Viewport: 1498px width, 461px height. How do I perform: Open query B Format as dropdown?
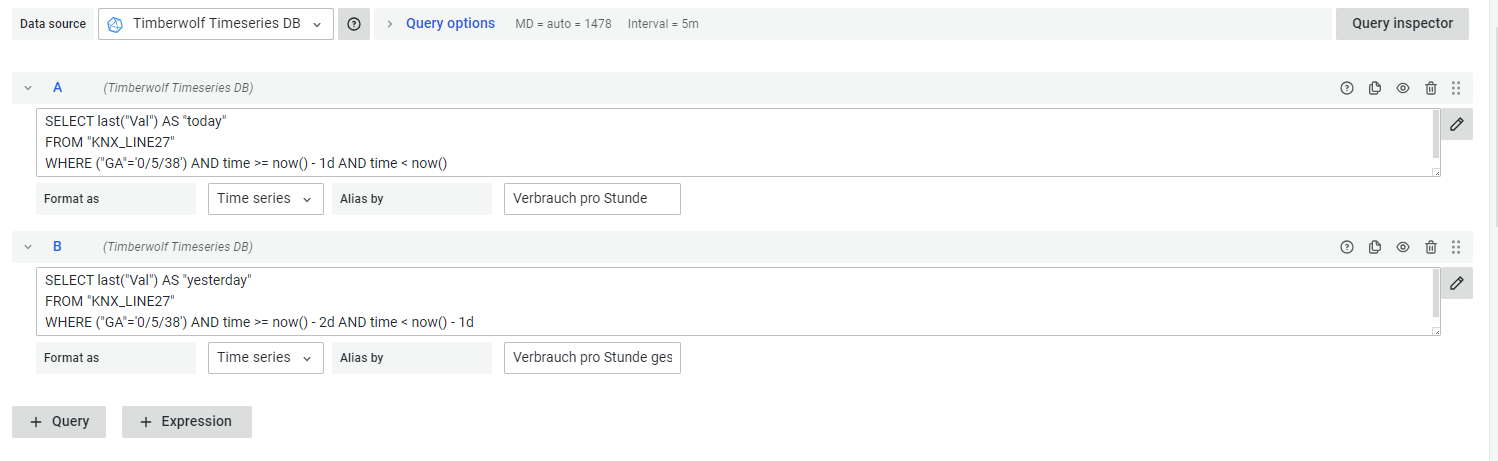pyautogui.click(x=265, y=358)
